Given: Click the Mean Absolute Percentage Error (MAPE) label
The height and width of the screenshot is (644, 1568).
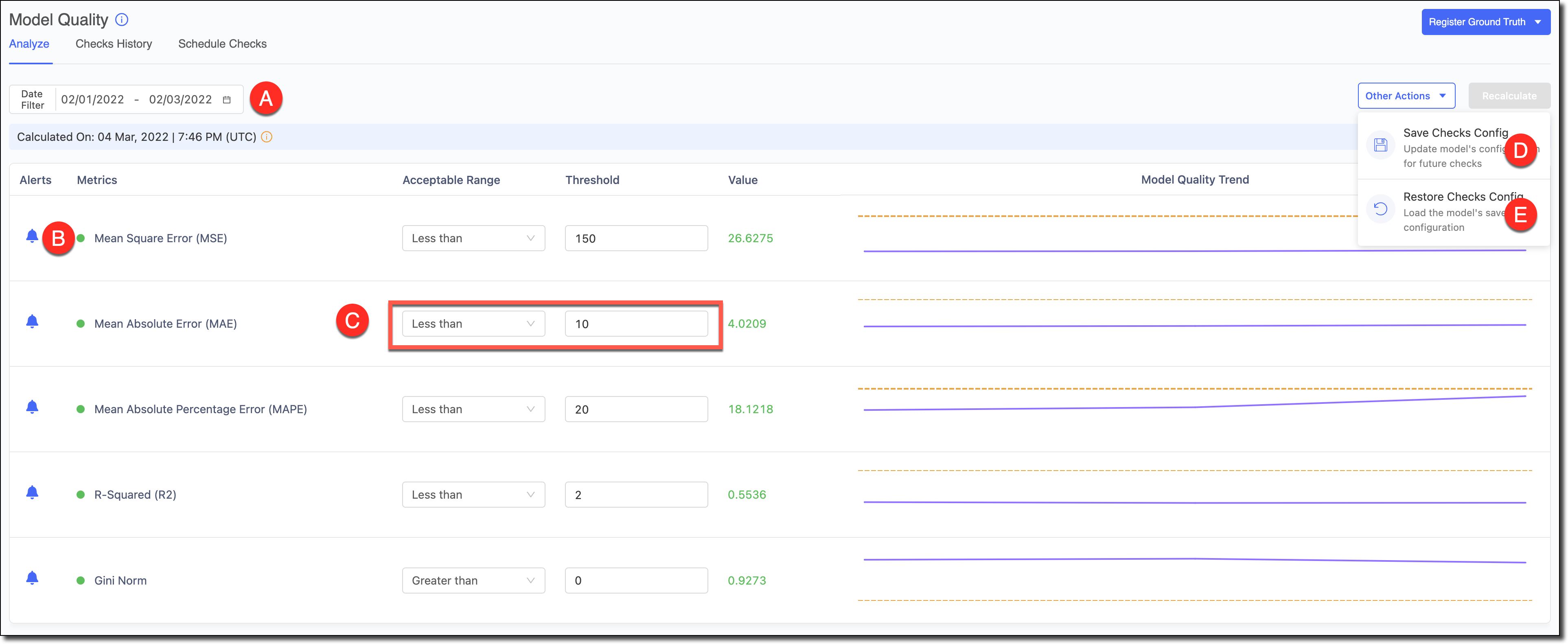Looking at the screenshot, I should coord(200,409).
